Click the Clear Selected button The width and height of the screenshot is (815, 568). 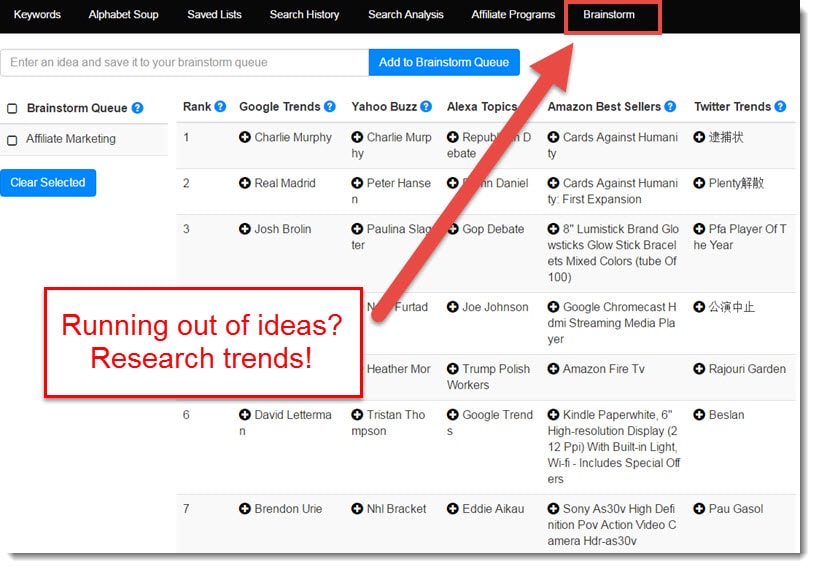(x=48, y=182)
